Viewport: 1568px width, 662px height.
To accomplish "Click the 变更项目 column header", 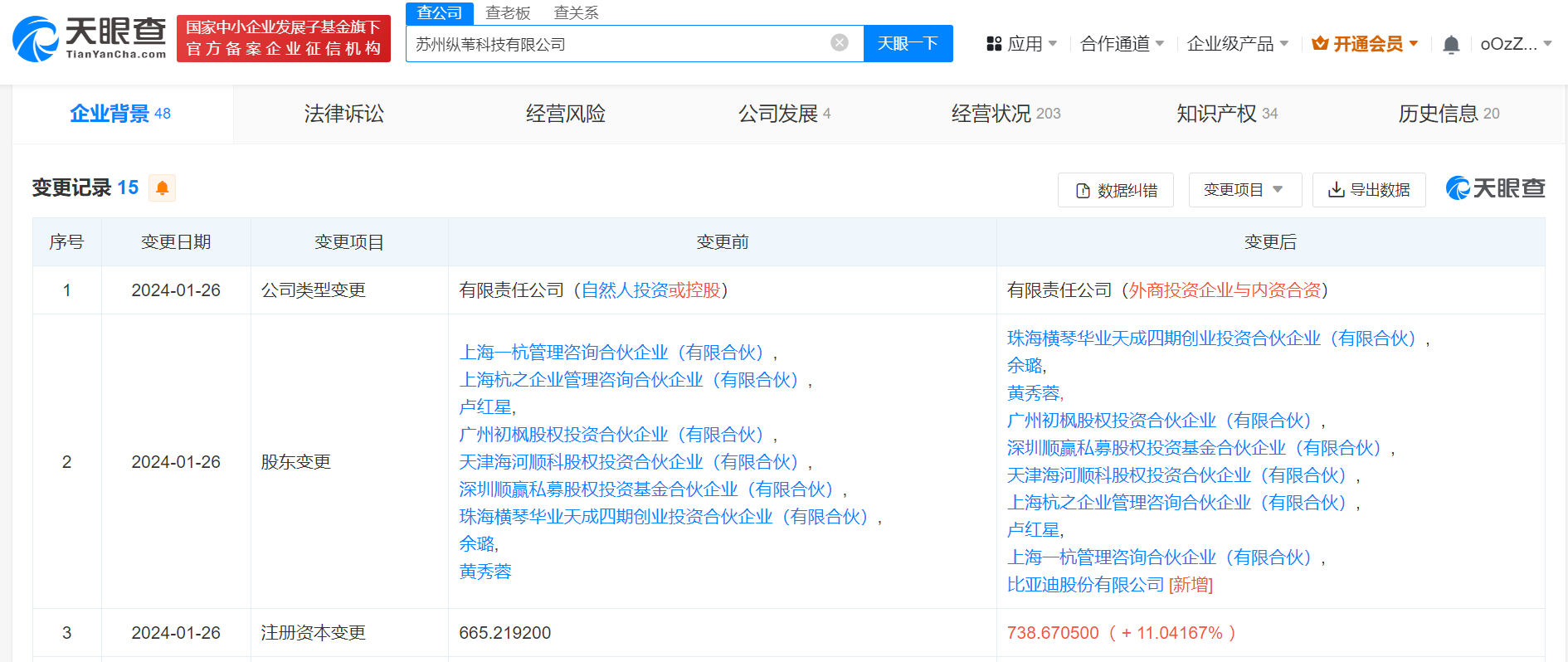I will pos(349,242).
